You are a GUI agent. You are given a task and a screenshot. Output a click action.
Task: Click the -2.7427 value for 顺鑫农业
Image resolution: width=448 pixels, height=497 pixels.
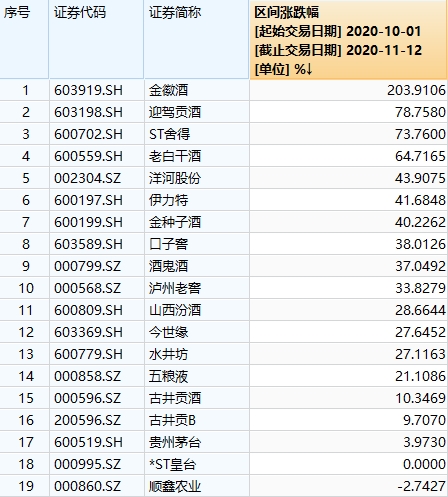[x=421, y=486]
